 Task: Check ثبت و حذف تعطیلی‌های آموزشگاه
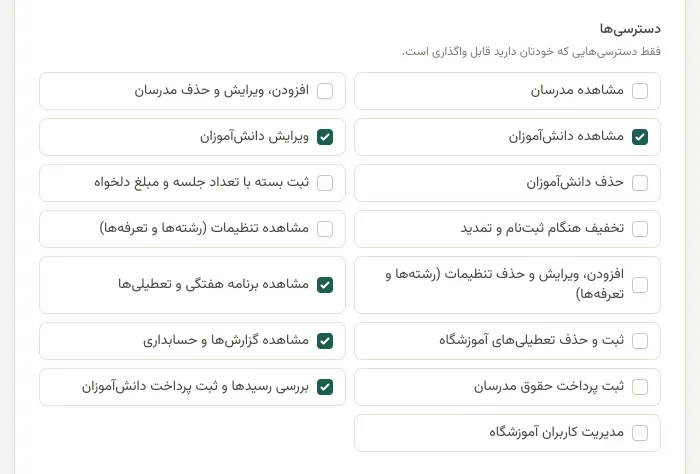640,341
